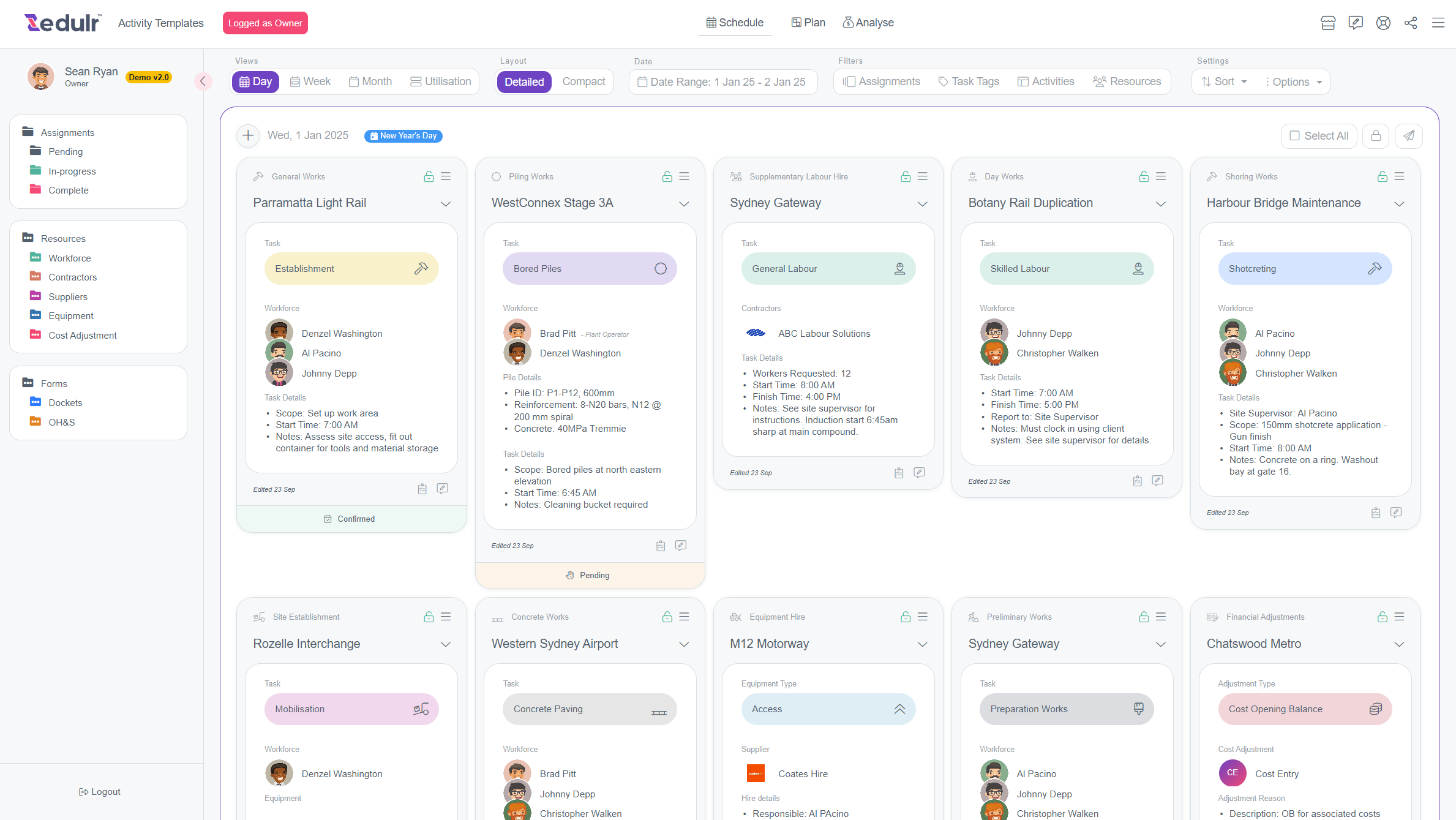This screenshot has width=1456, height=820.
Task: Open the Sort dropdown
Action: tap(1224, 81)
